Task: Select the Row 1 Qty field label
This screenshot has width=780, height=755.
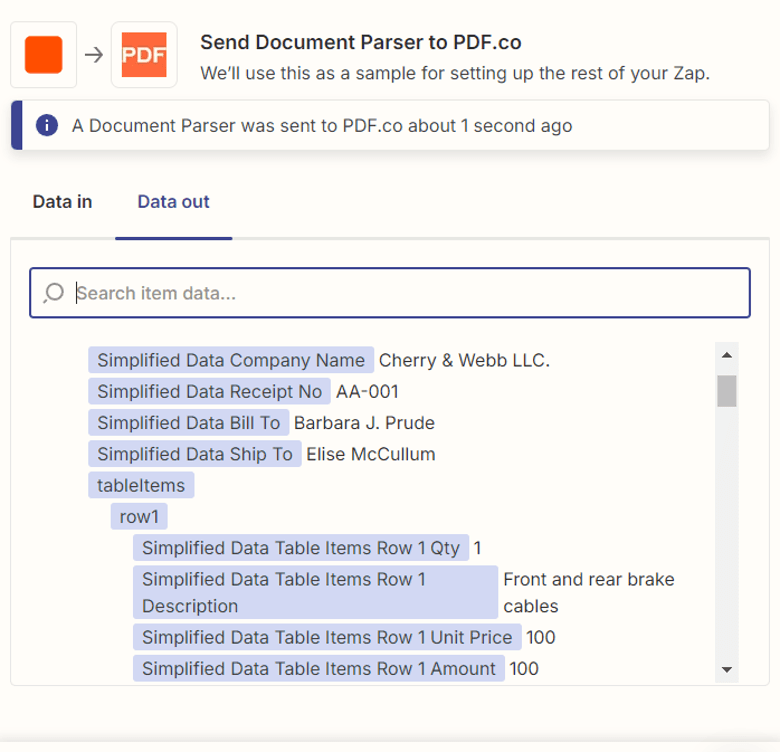Action: coord(301,548)
